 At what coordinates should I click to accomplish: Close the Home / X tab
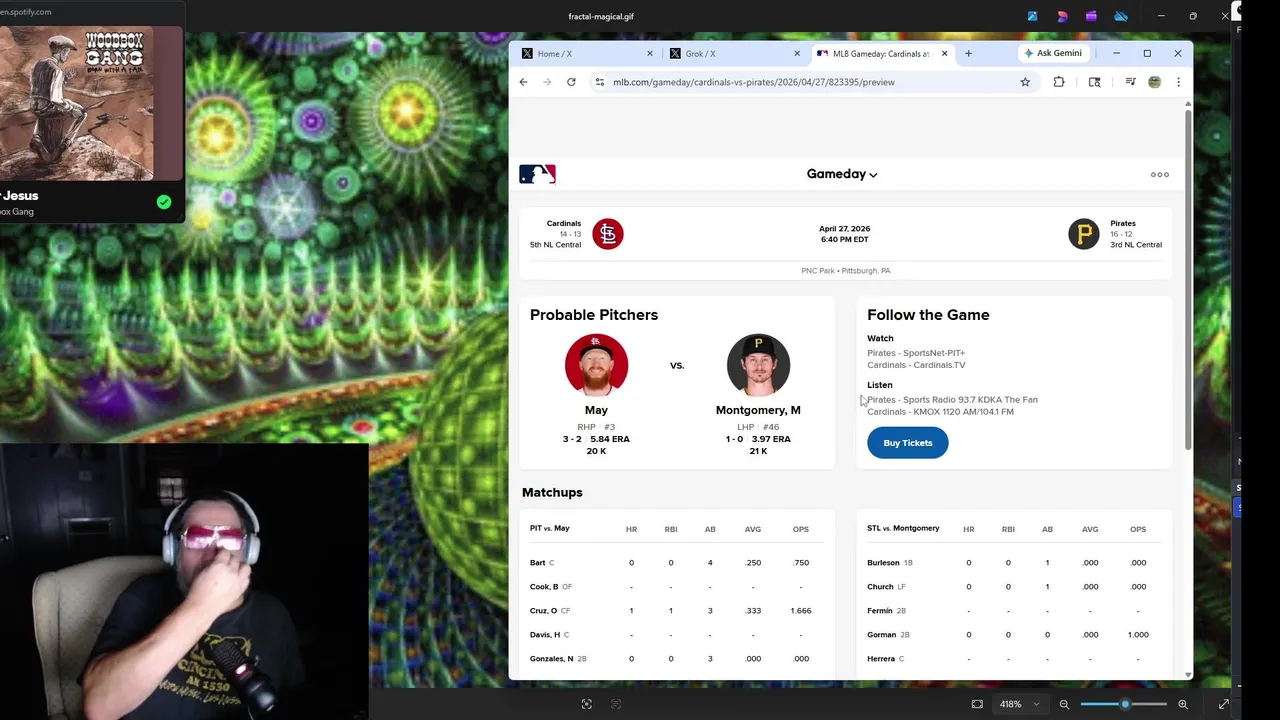pos(650,54)
